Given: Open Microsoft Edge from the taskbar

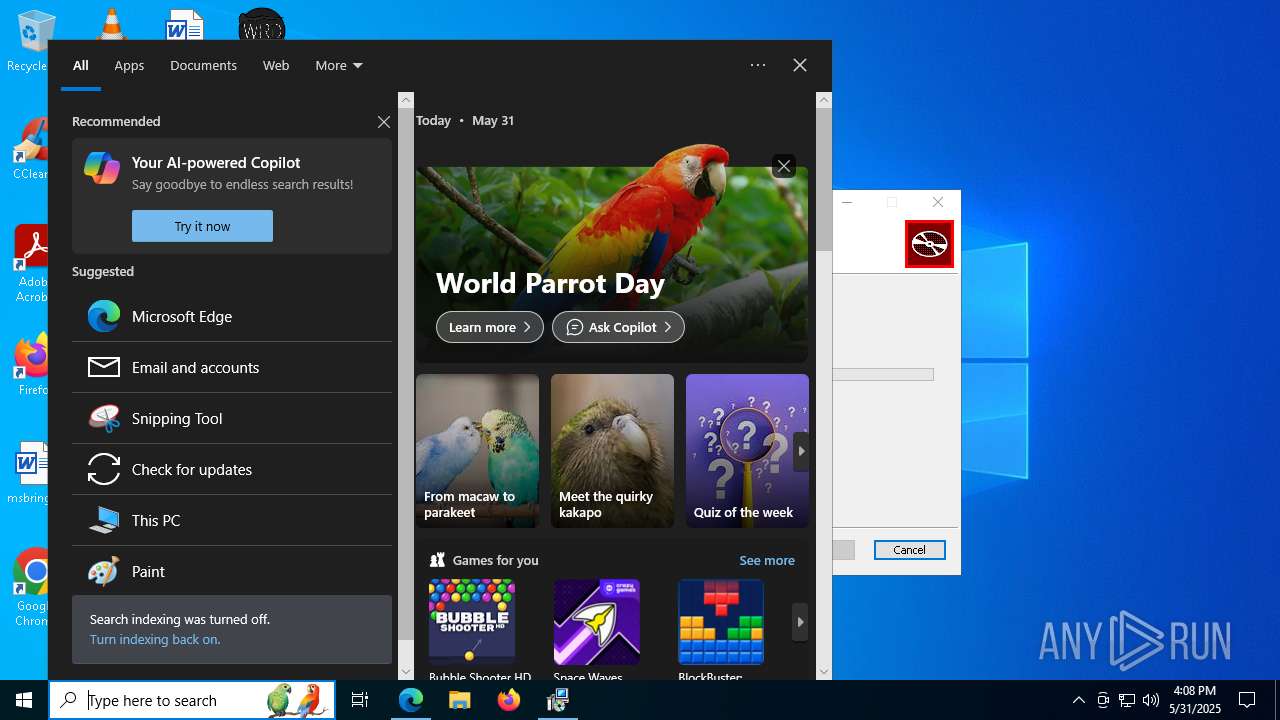Looking at the screenshot, I should pyautogui.click(x=411, y=700).
